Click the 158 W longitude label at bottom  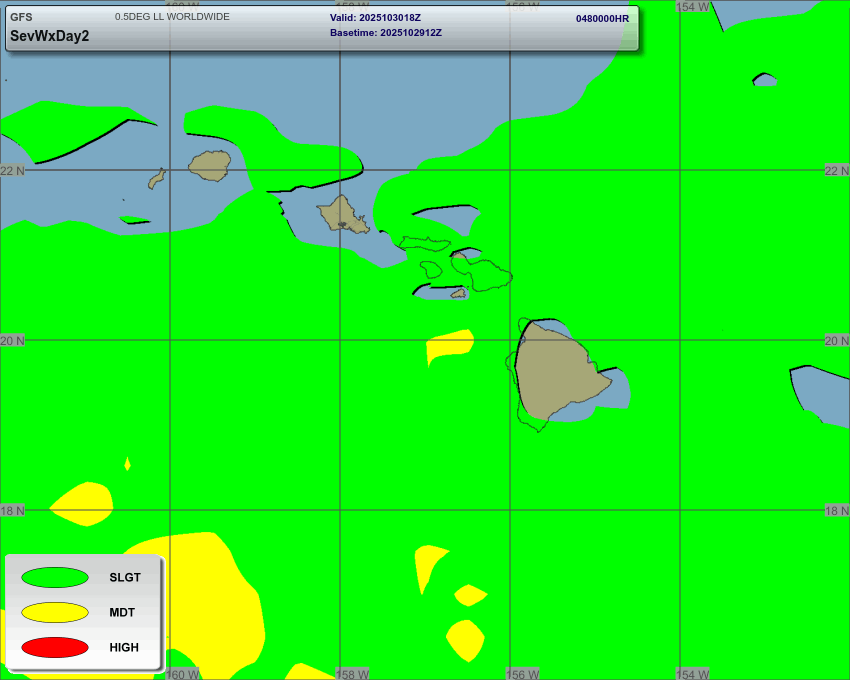352,674
